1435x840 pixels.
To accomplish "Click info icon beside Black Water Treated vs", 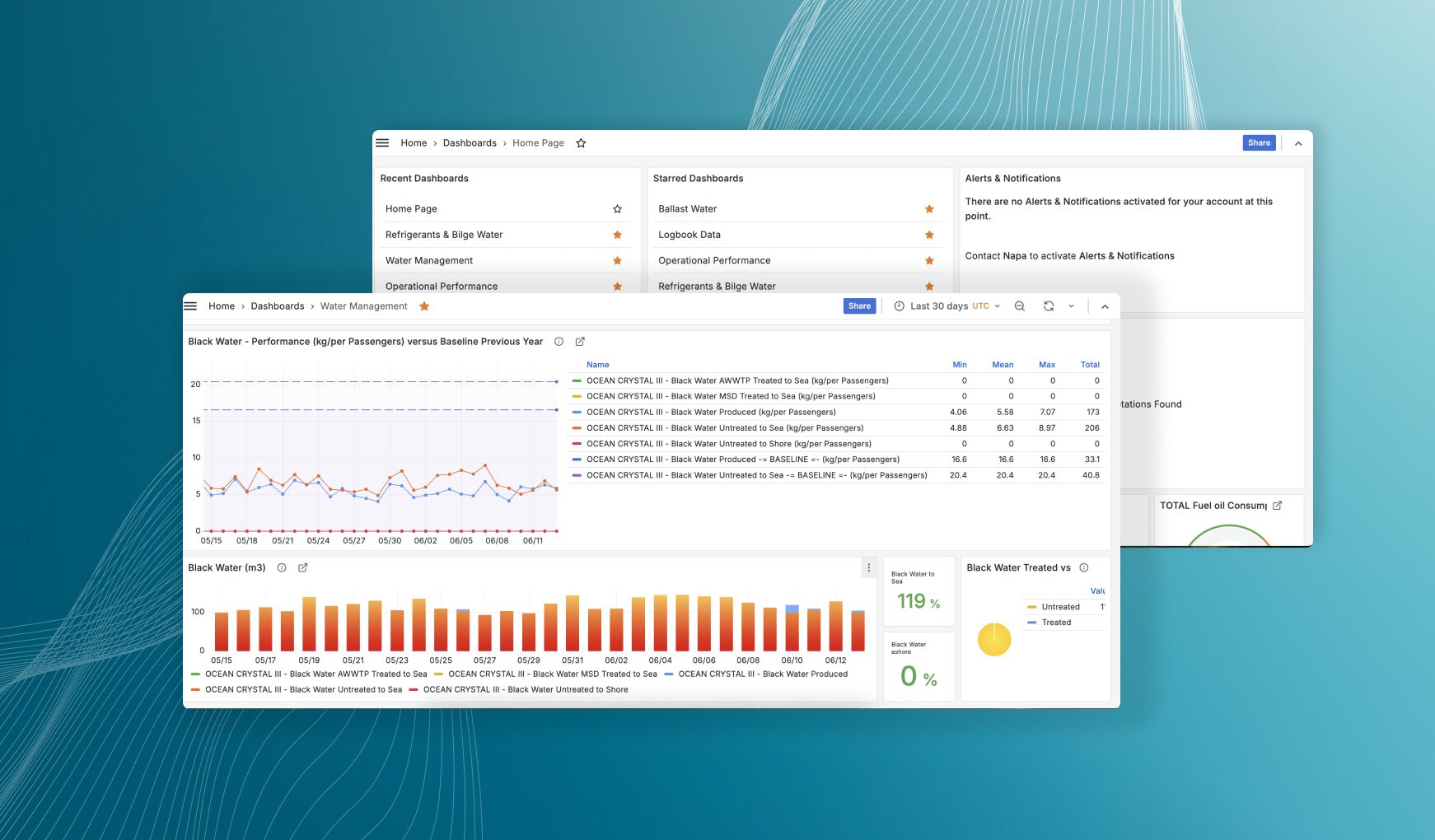I will pos(1084,567).
